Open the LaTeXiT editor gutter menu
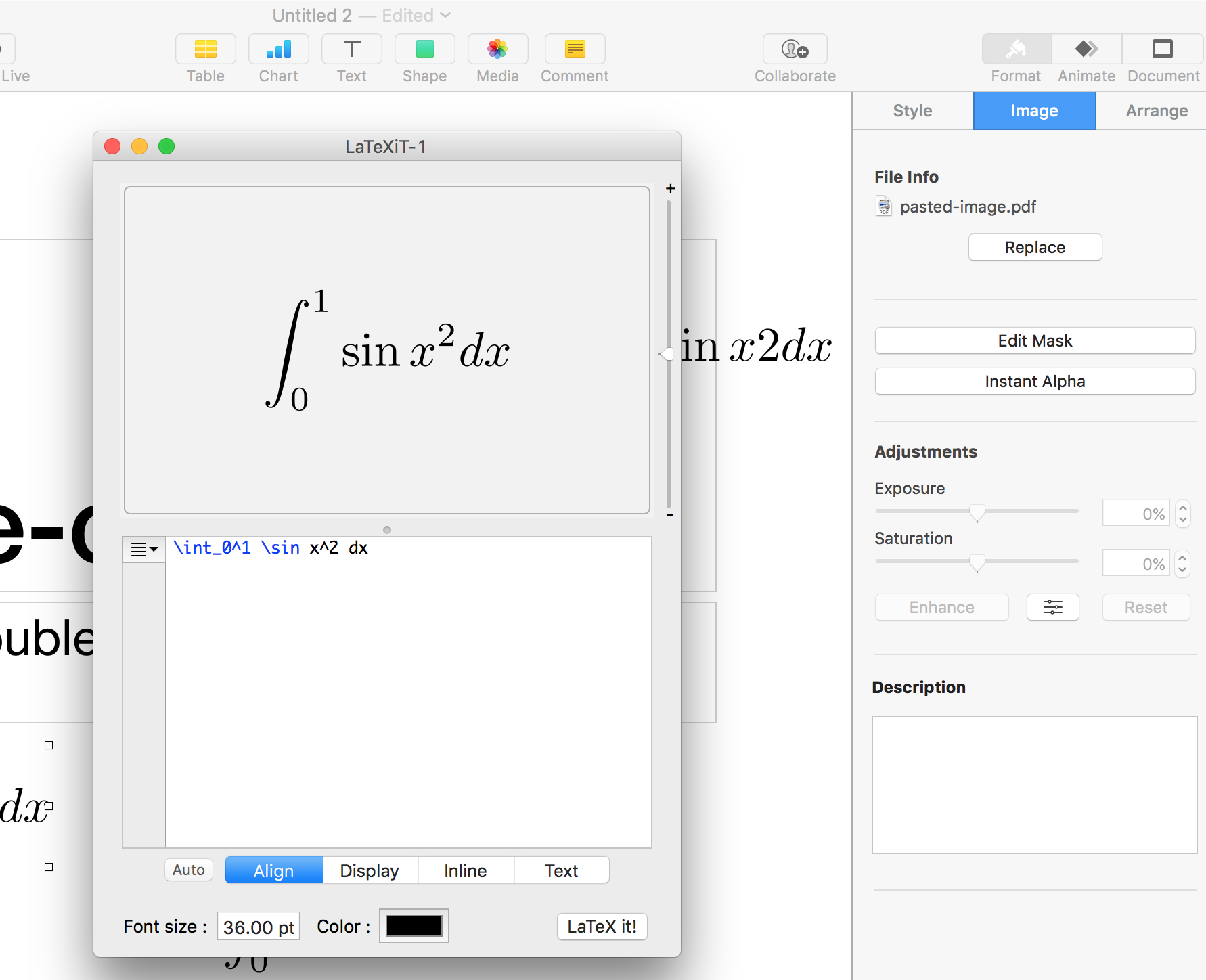This screenshot has height=980, width=1206. (143, 550)
